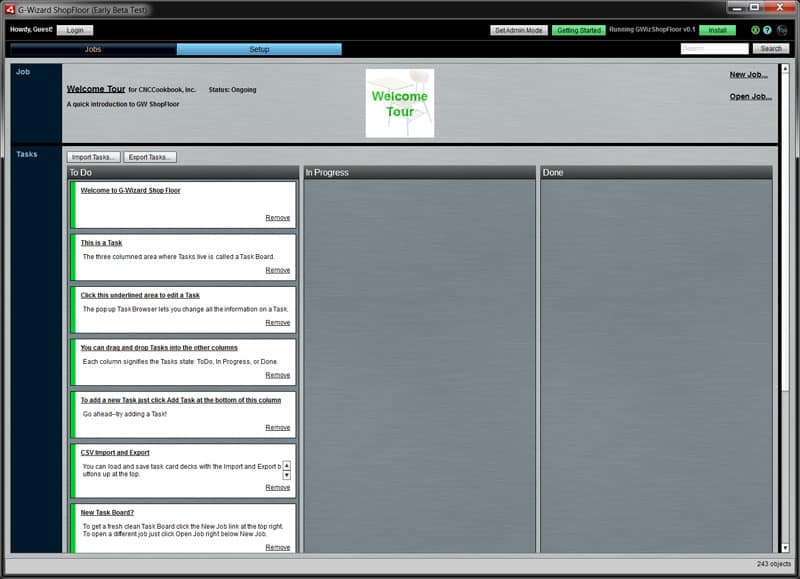Click the Login button
Viewport: 800px width, 579px height.
click(75, 30)
